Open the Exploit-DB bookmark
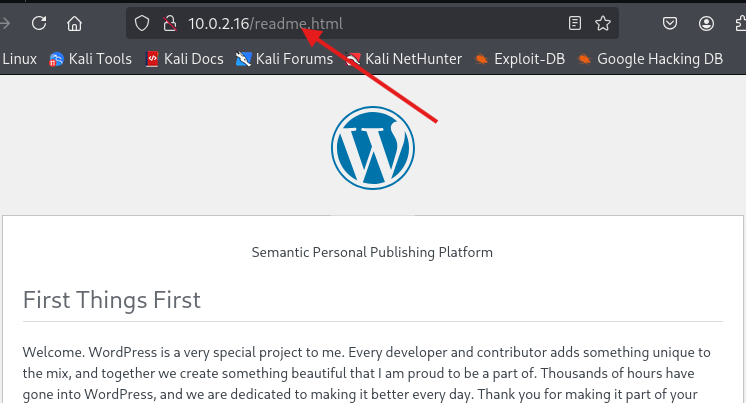 (520, 59)
